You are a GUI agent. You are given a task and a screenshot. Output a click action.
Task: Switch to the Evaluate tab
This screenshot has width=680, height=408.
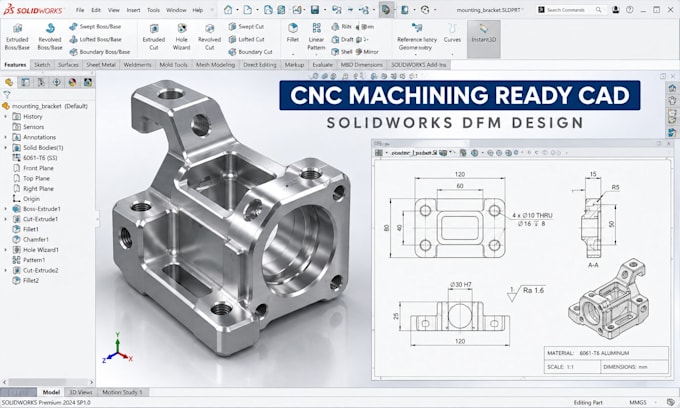pos(322,65)
